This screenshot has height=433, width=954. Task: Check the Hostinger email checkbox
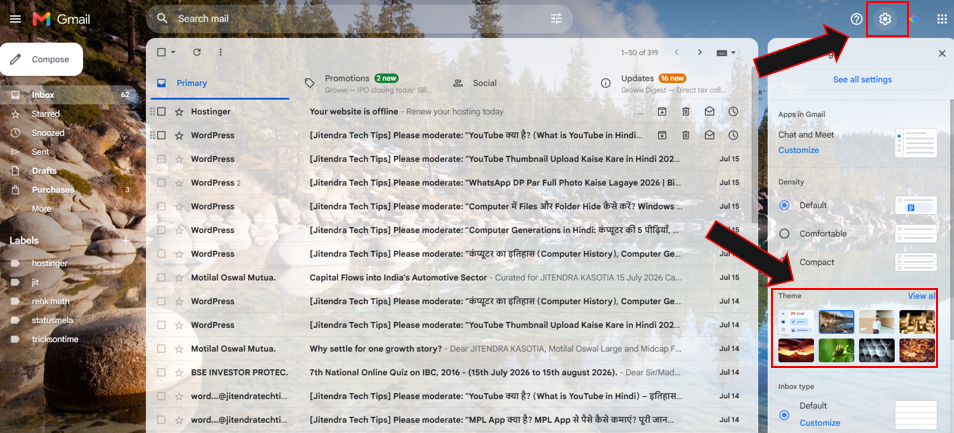[161, 111]
